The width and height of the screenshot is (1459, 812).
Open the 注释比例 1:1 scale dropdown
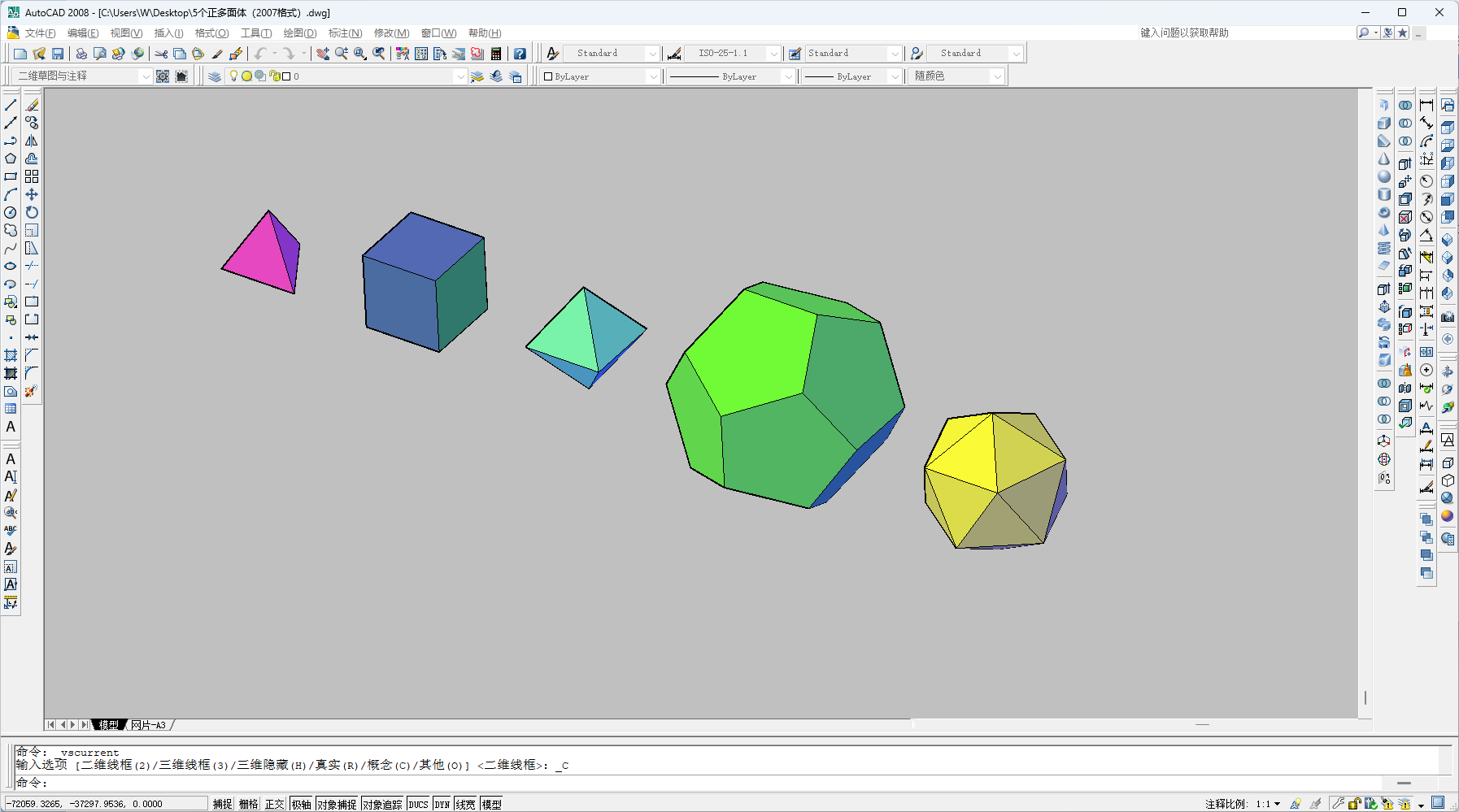pyautogui.click(x=1268, y=804)
